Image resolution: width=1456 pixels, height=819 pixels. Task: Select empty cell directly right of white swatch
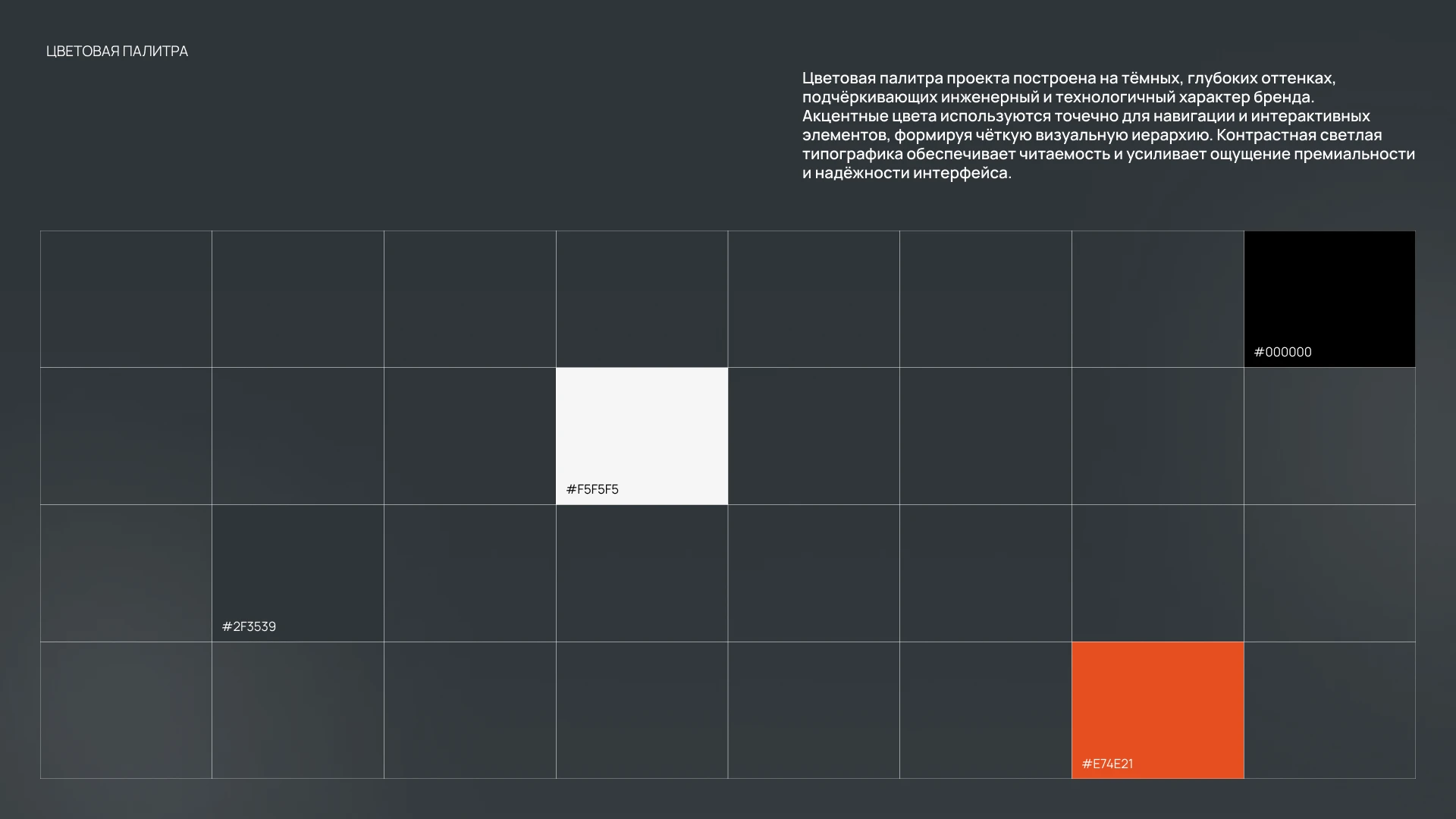pos(814,436)
